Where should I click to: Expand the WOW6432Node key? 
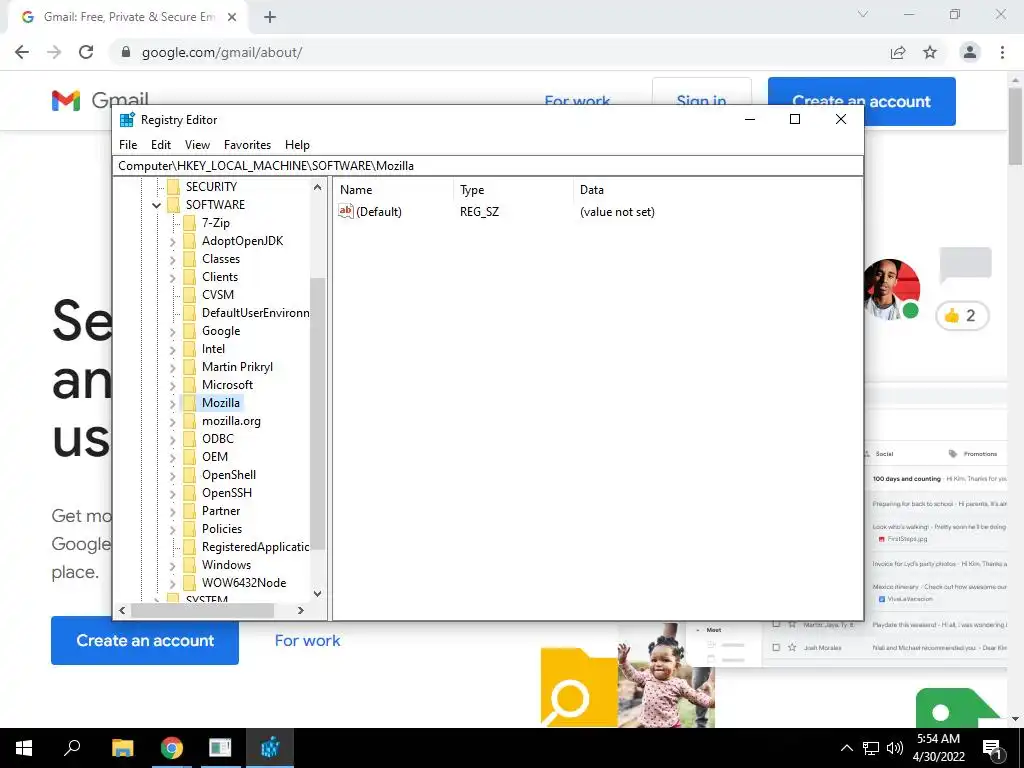pyautogui.click(x=172, y=583)
